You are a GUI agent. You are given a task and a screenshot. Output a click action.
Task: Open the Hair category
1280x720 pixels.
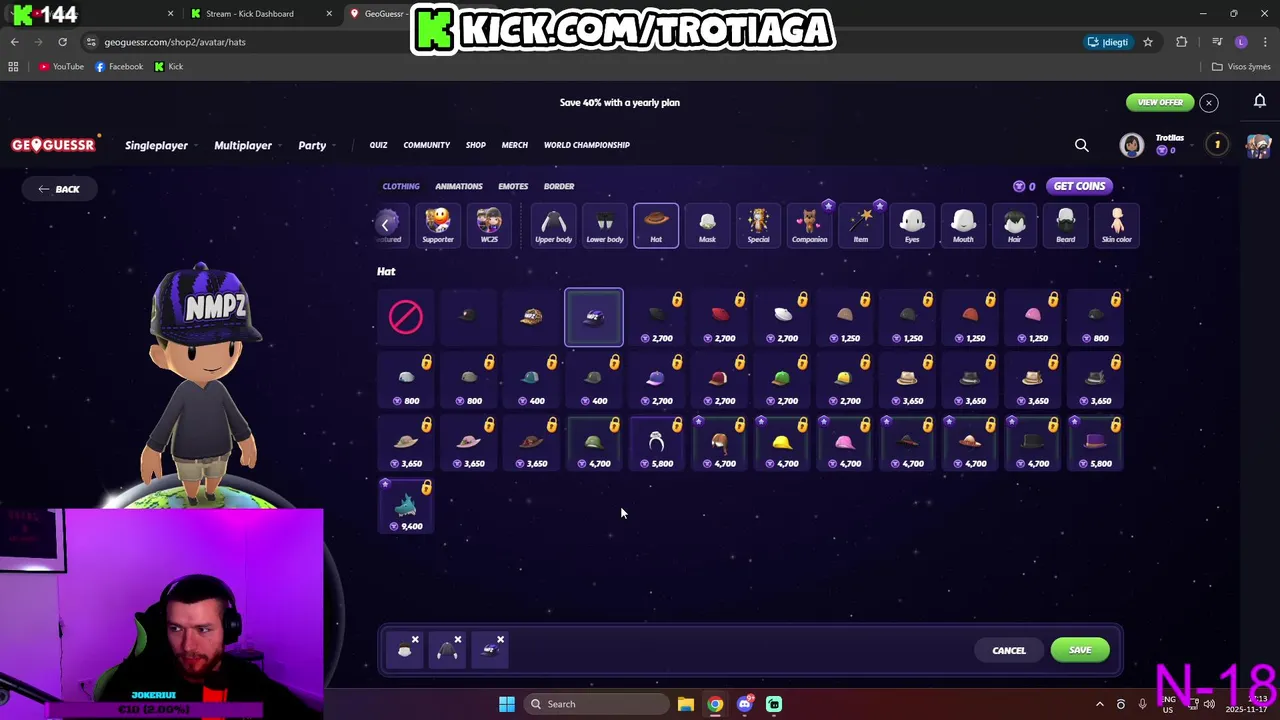pos(1014,225)
